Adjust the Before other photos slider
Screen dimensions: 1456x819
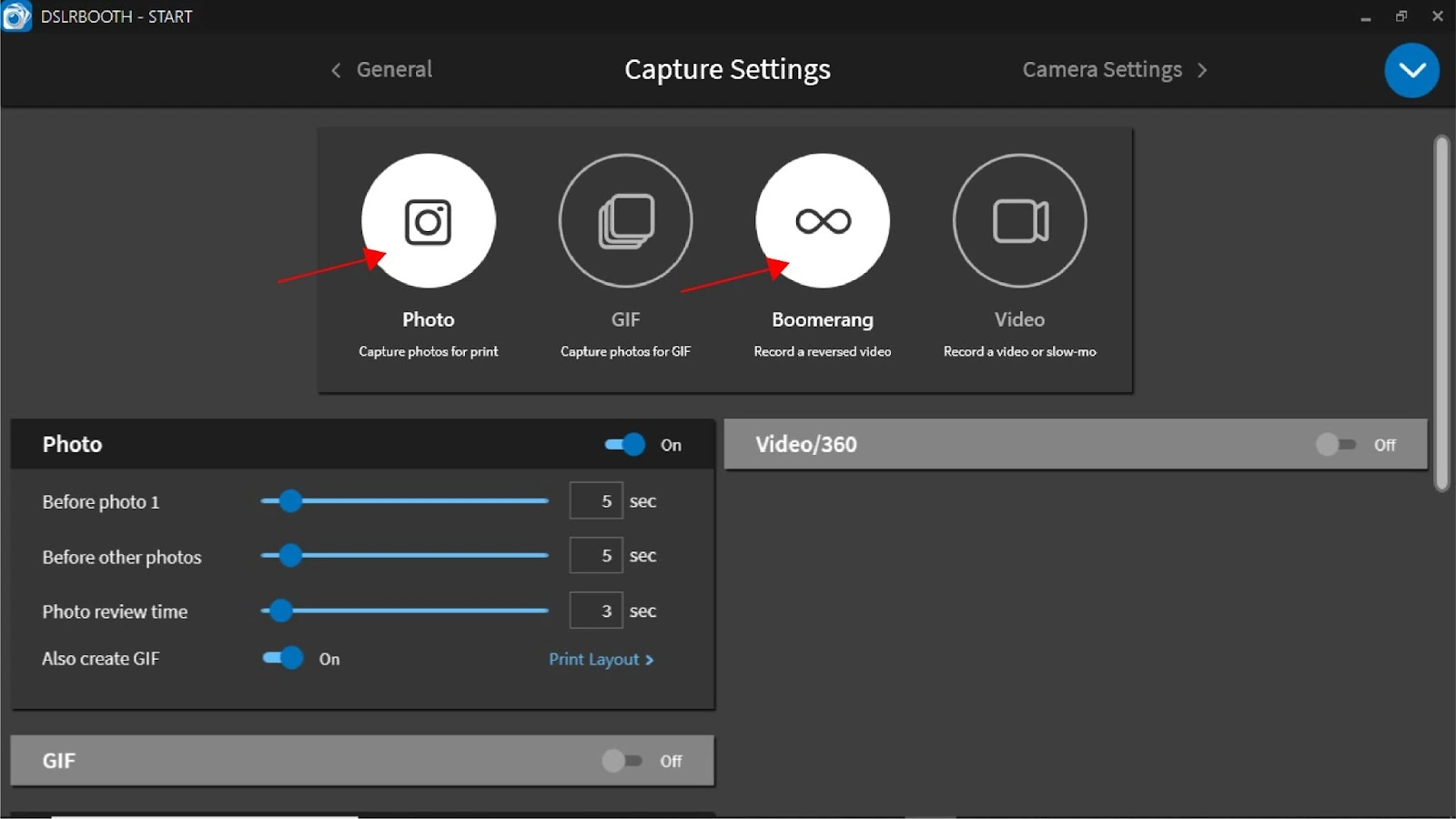click(404, 555)
